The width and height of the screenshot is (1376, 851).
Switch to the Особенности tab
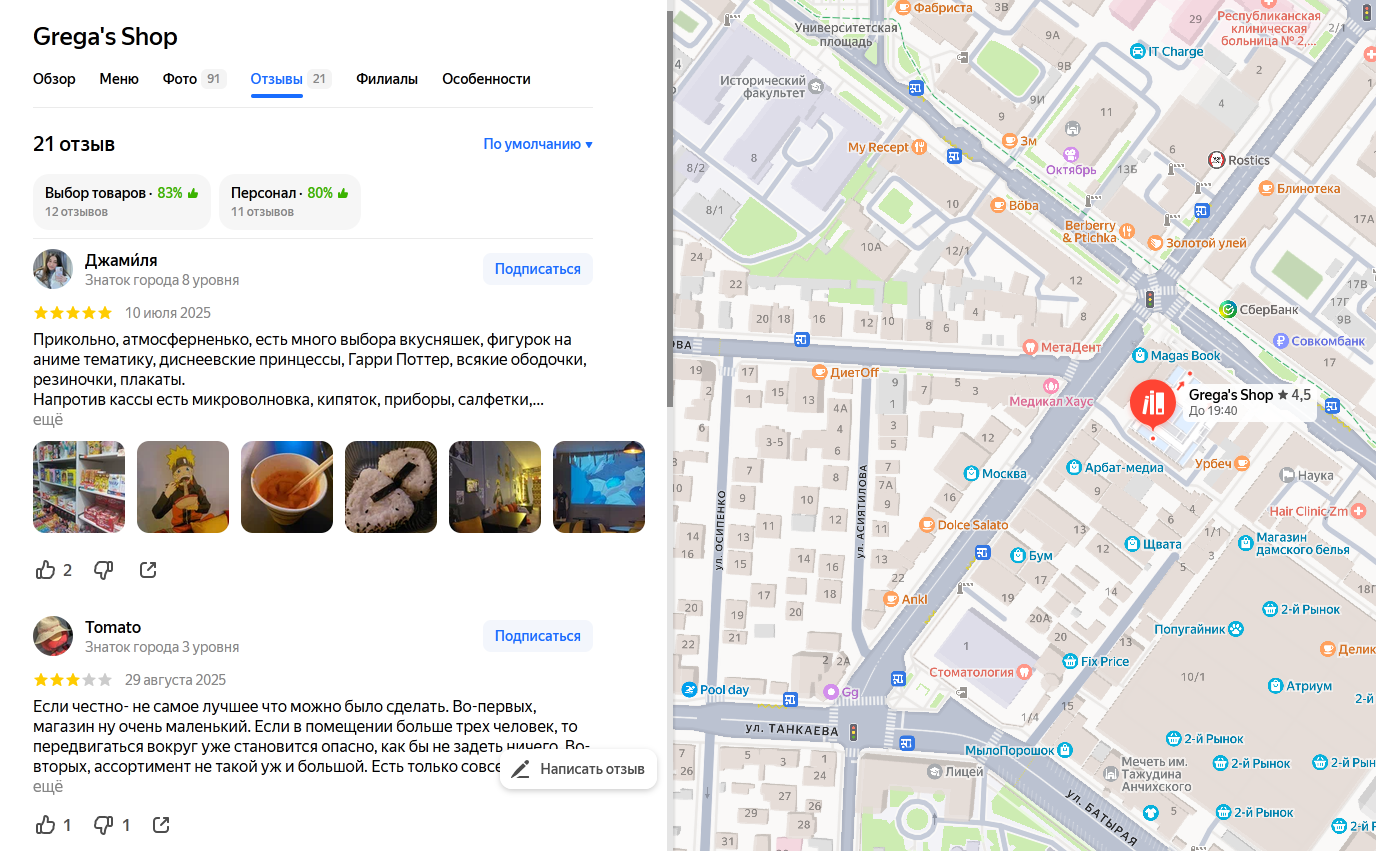(486, 79)
